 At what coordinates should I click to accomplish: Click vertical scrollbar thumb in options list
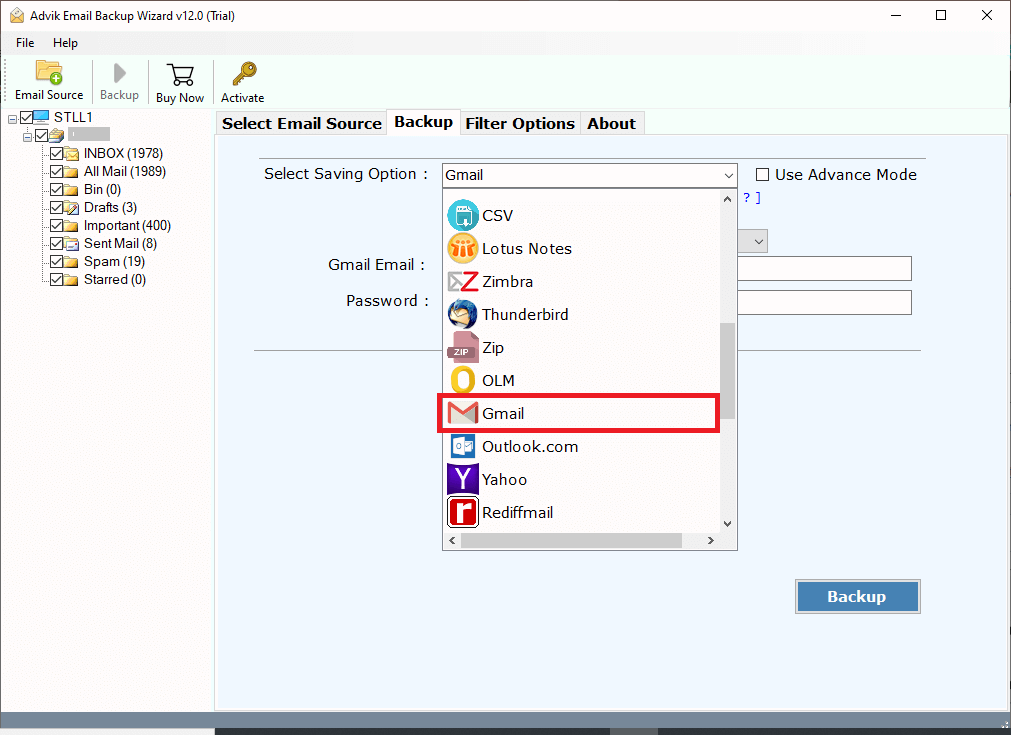[x=727, y=371]
